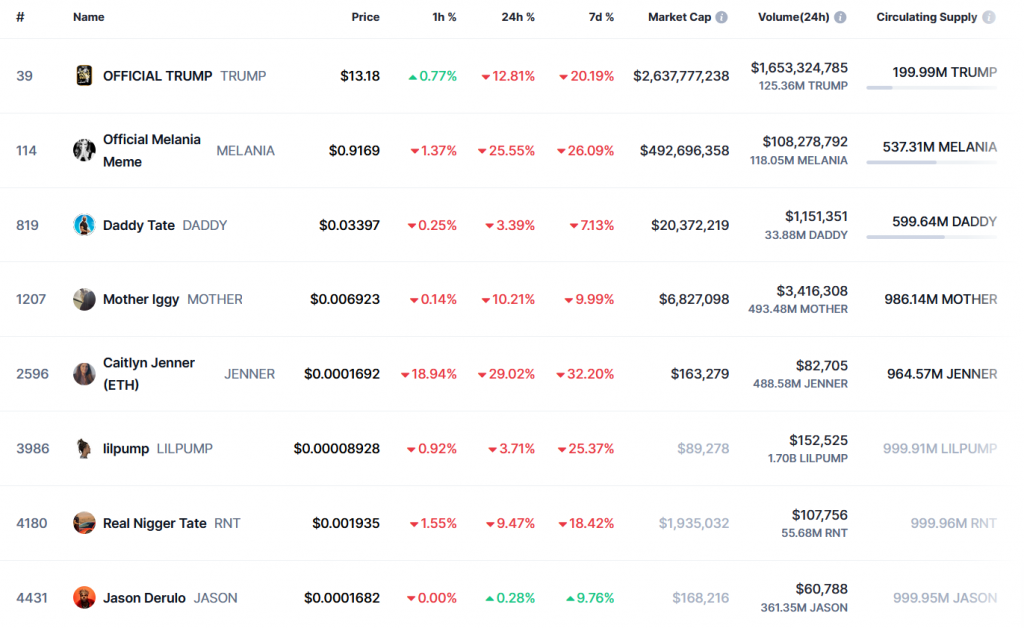The image size is (1024, 628).
Task: Click the Official Melania Meme coin icon
Action: coord(84,150)
